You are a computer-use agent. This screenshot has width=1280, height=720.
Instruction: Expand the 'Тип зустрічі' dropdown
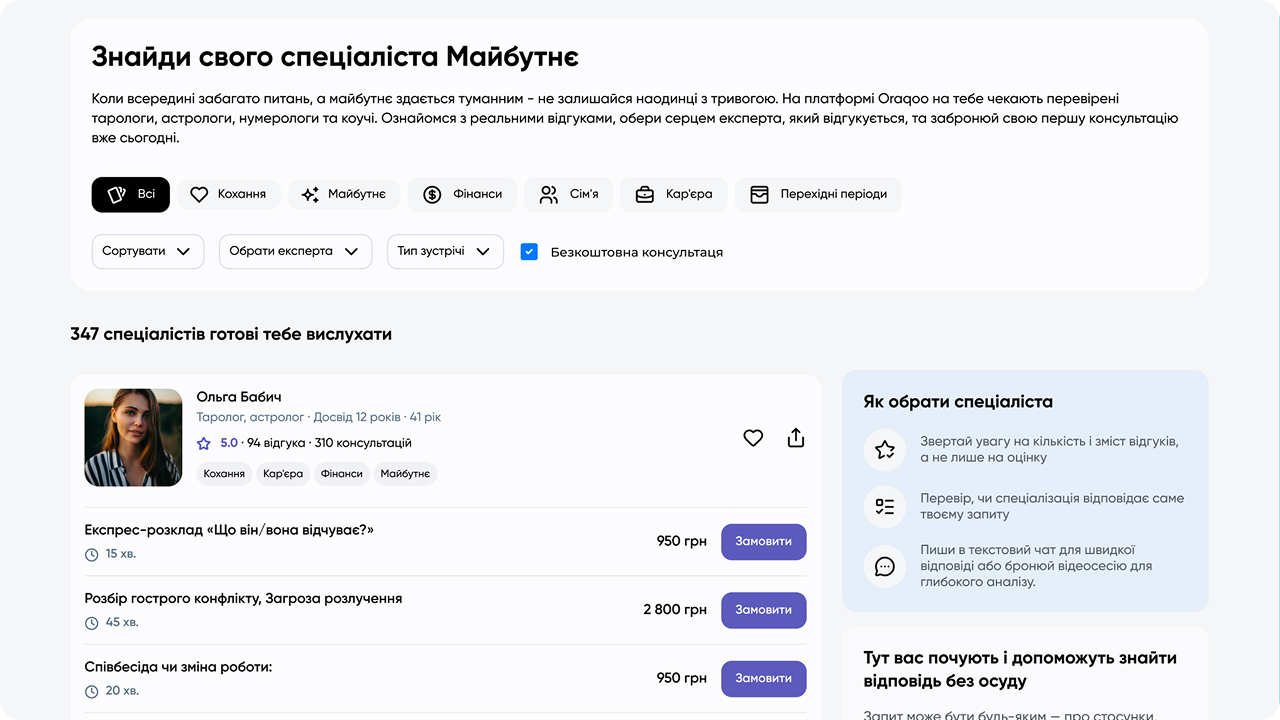445,252
